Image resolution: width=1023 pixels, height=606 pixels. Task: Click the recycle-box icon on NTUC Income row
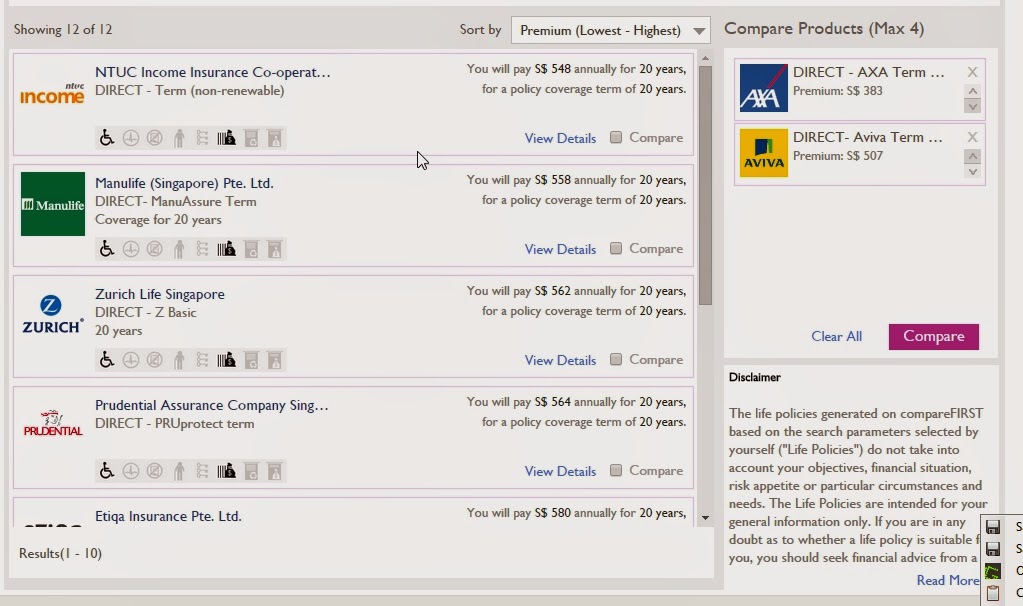[251, 138]
